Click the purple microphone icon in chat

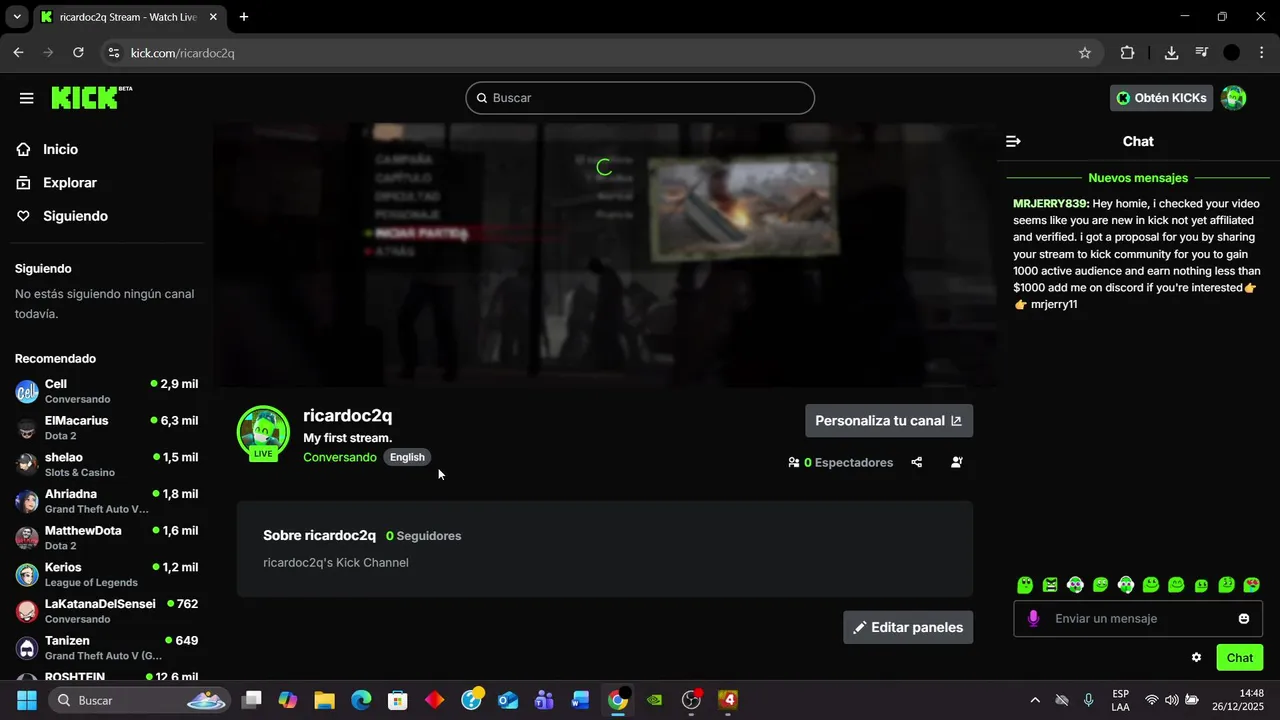tap(1033, 619)
